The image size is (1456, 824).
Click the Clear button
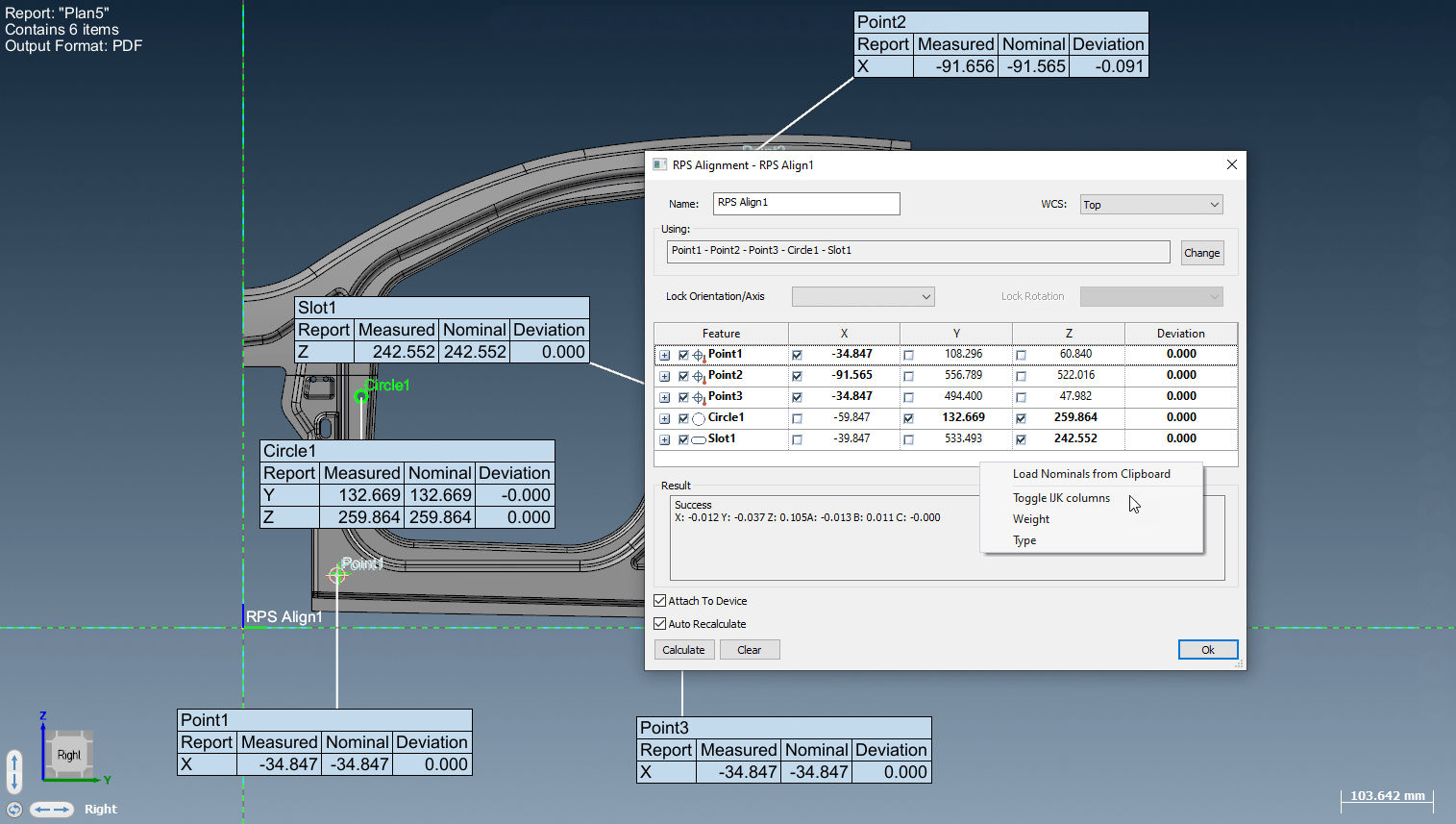pyautogui.click(x=749, y=650)
